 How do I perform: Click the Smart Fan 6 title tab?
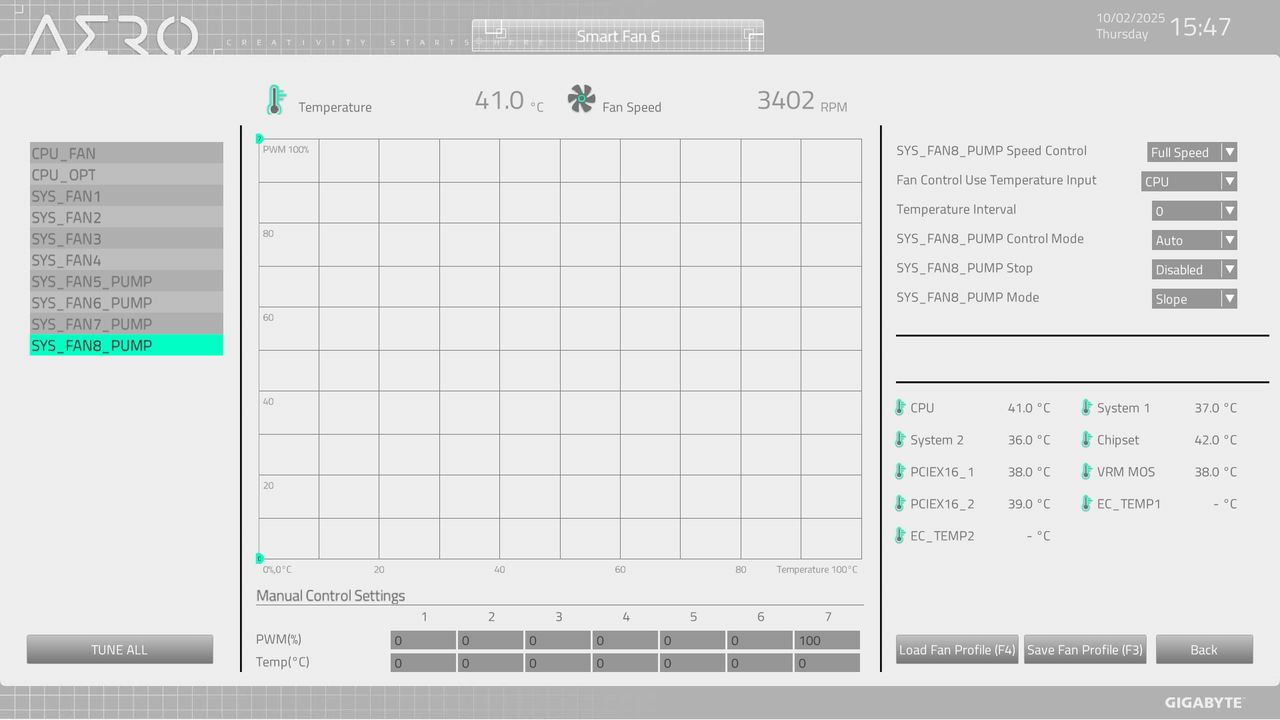[x=616, y=36]
